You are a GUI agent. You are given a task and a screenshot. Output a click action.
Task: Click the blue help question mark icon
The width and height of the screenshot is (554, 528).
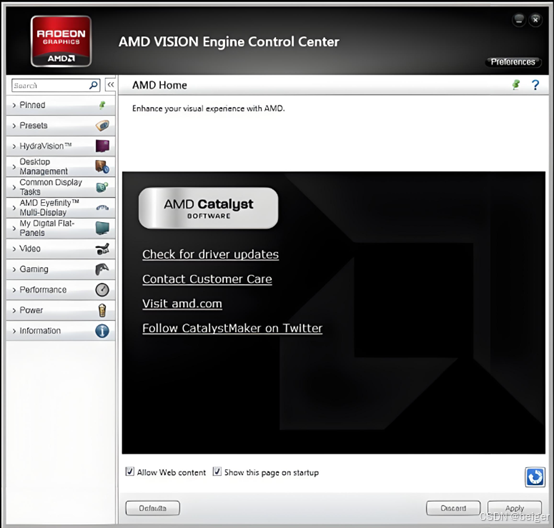tap(535, 85)
